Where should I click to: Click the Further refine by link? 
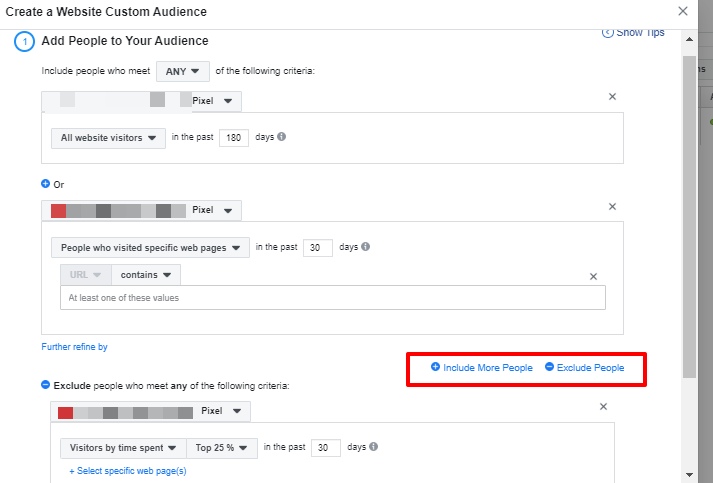(x=74, y=347)
